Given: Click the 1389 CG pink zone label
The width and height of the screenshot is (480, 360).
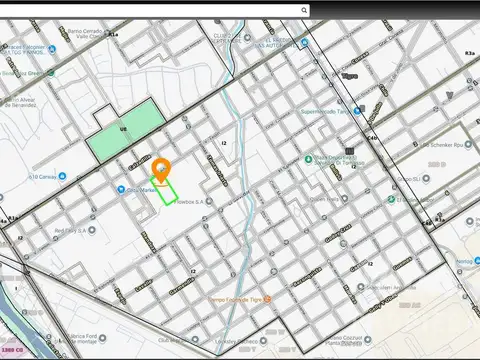Looking at the screenshot, I should point(12,350).
